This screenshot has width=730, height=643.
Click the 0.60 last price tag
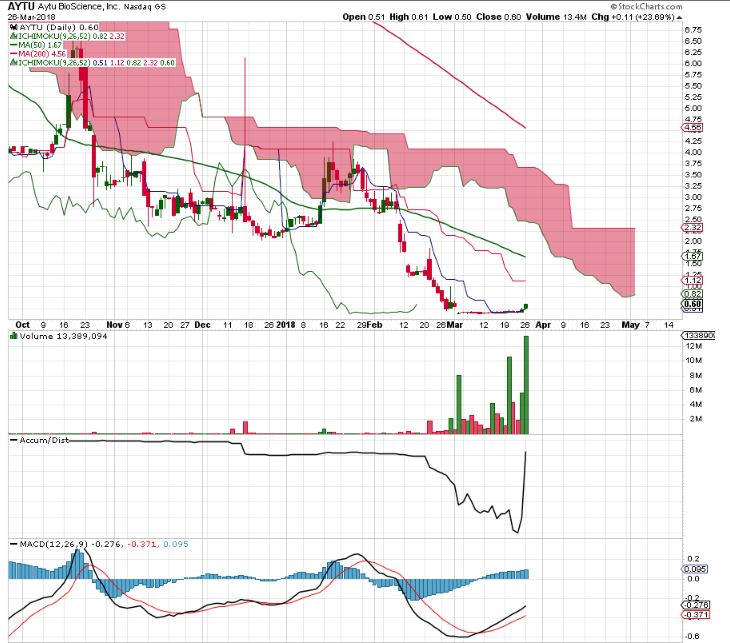click(692, 304)
